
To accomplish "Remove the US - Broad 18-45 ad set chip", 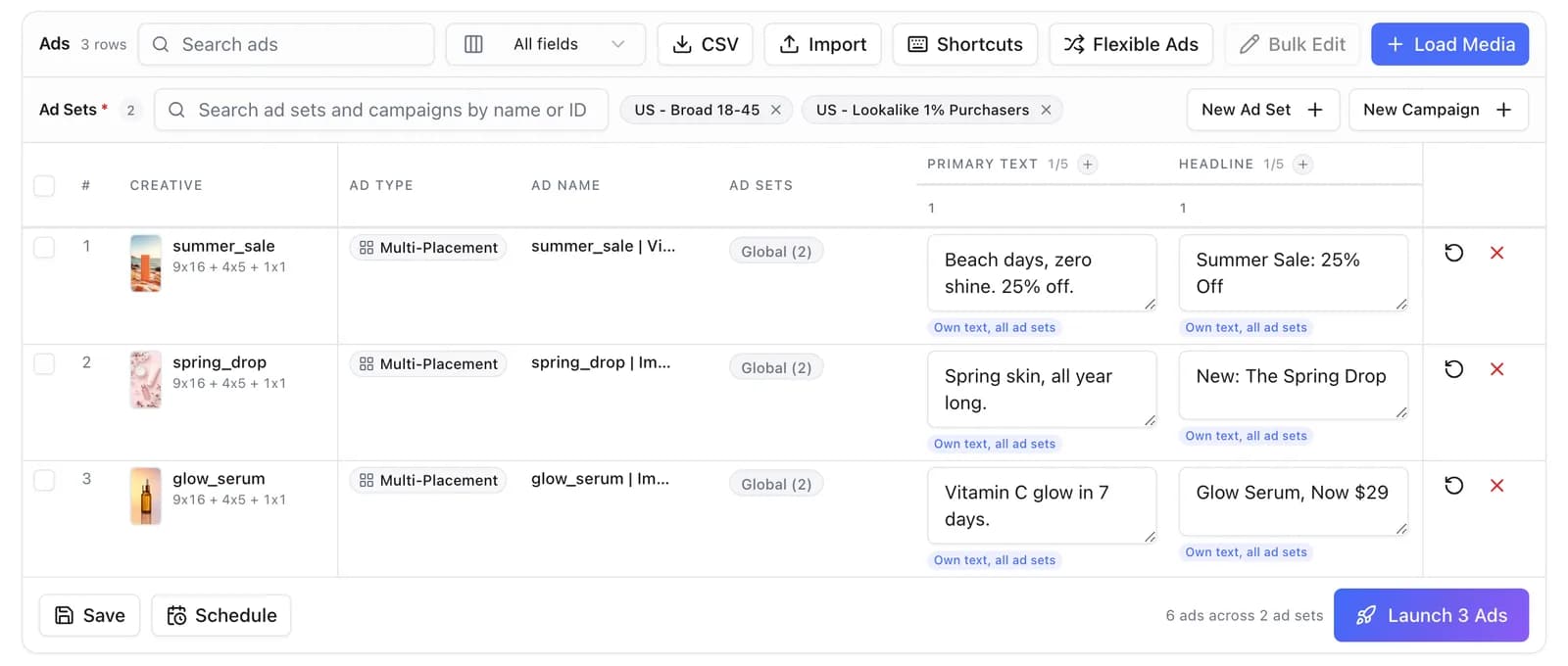I will [776, 110].
